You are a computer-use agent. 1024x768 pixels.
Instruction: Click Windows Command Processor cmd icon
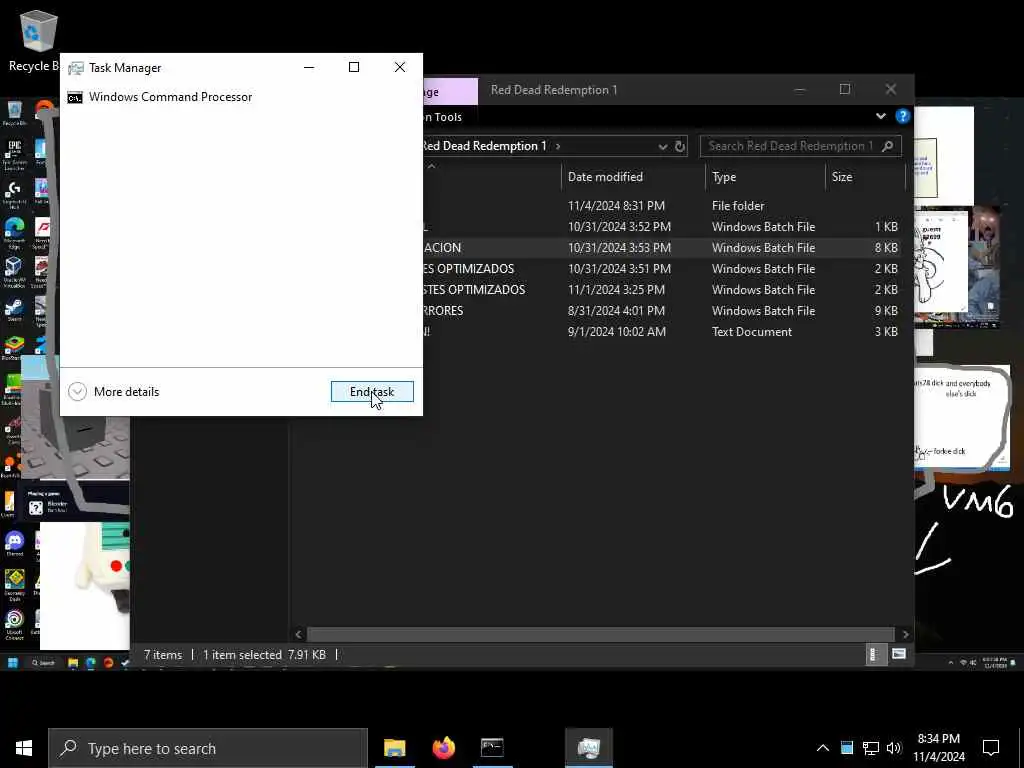(75, 97)
